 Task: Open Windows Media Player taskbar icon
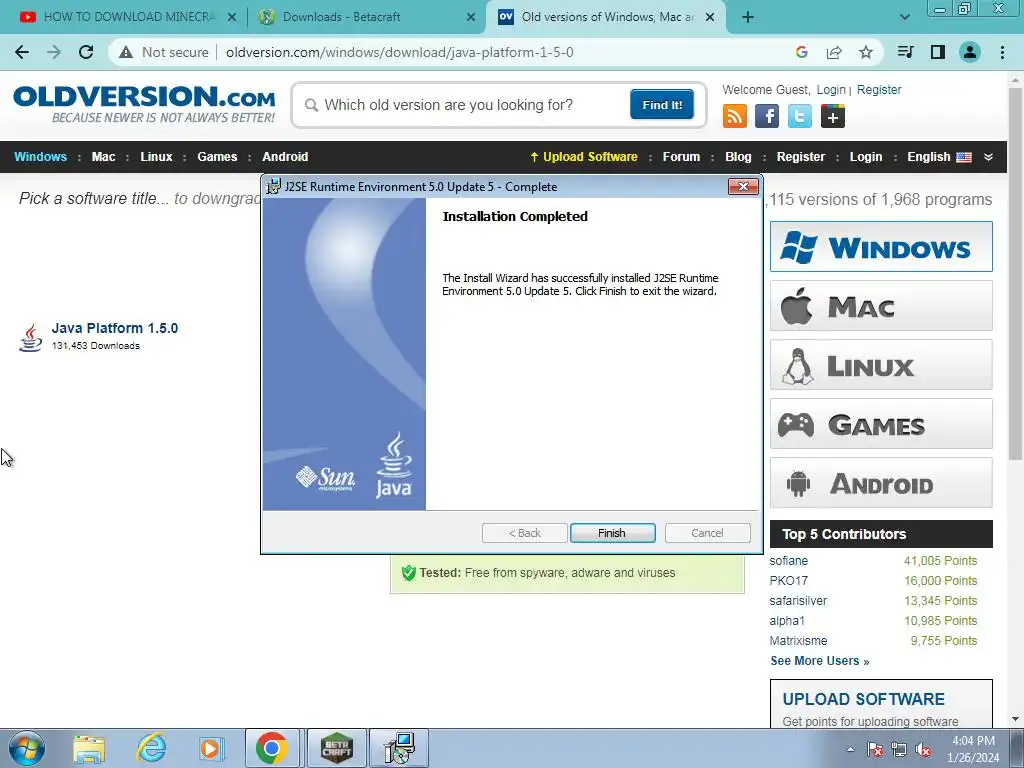coord(210,748)
